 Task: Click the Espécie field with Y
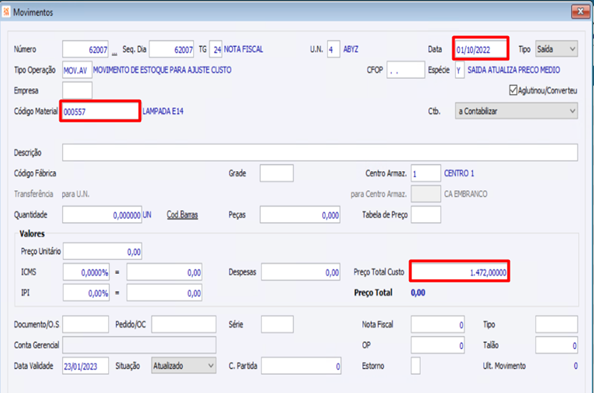[460, 70]
